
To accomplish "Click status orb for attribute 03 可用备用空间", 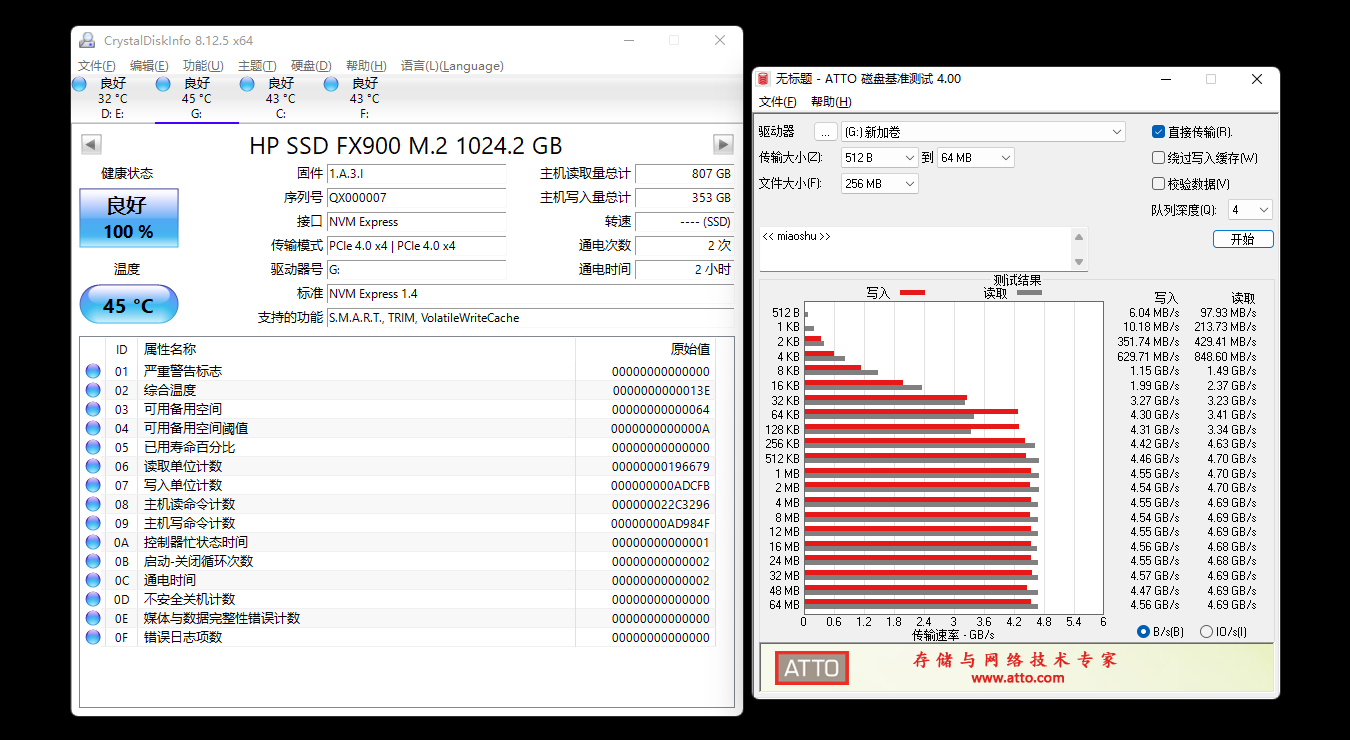I will click(93, 409).
